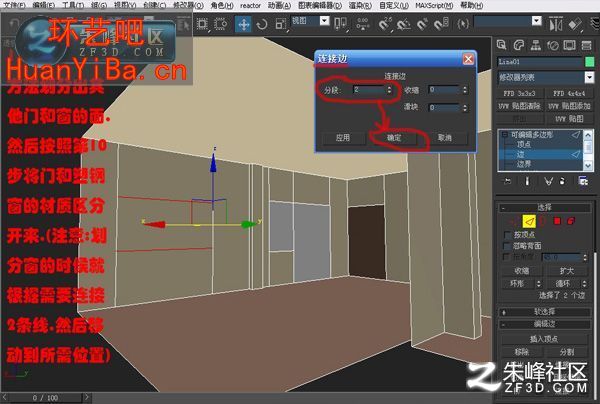The width and height of the screenshot is (600, 404).
Task: Select Vertex sub-object level icon
Action: click(x=513, y=221)
